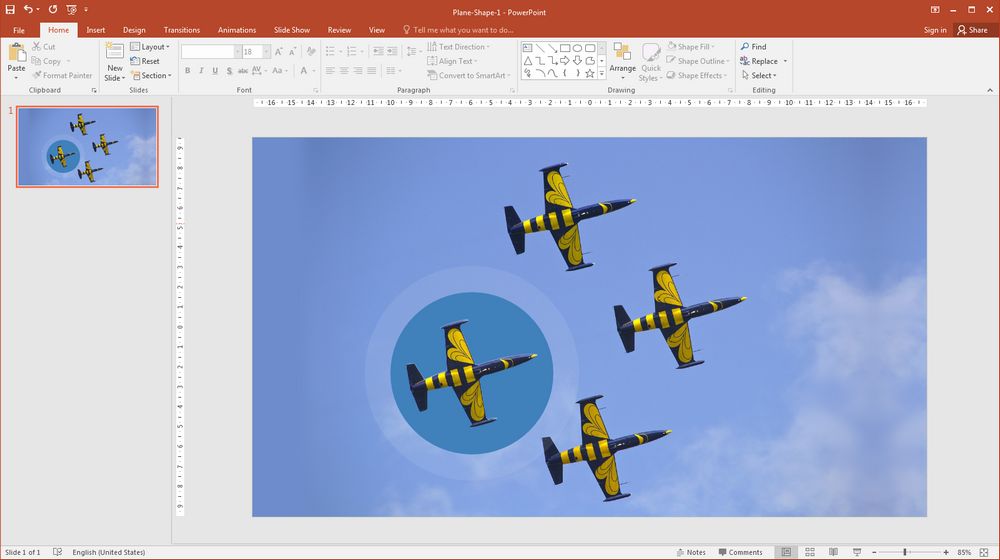Select the Isosceles Triangle shape
Screen dimensions: 1000x560
(x=527, y=61)
